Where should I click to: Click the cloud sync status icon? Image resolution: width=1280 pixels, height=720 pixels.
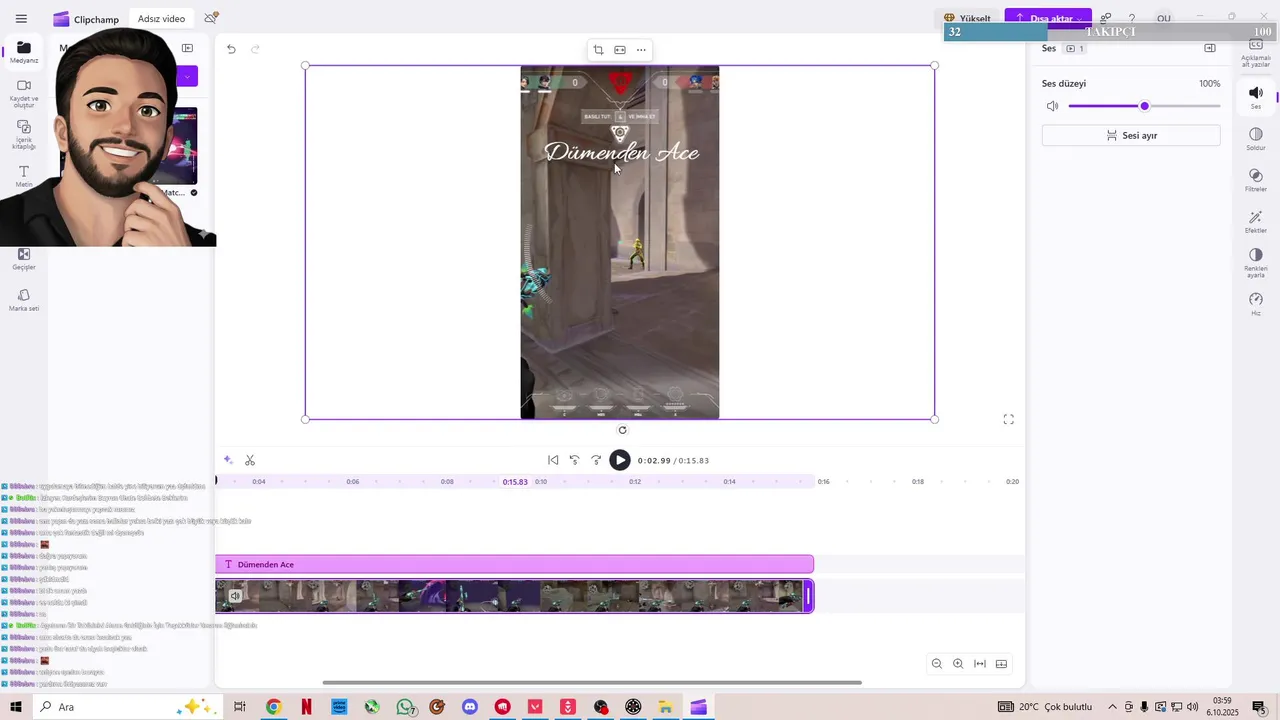point(211,19)
